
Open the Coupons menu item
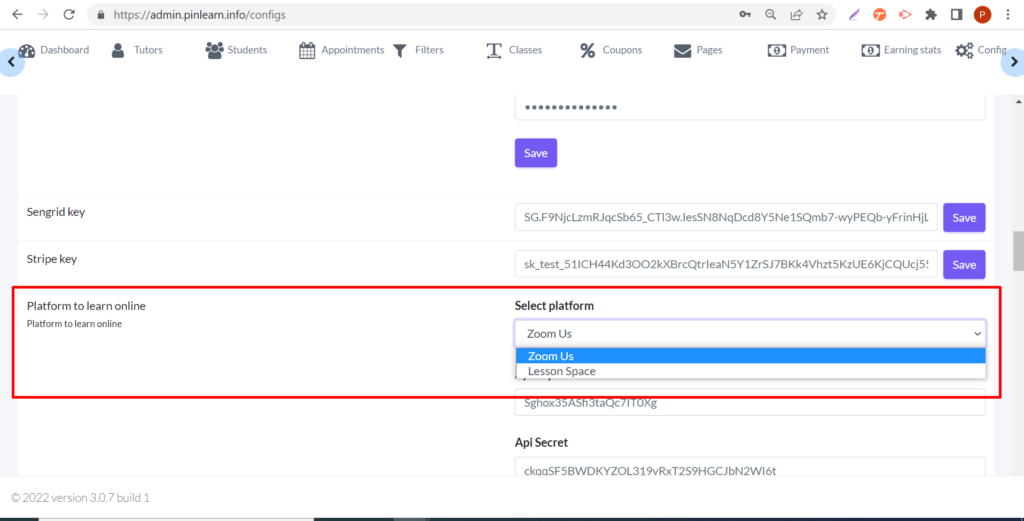tap(611, 50)
